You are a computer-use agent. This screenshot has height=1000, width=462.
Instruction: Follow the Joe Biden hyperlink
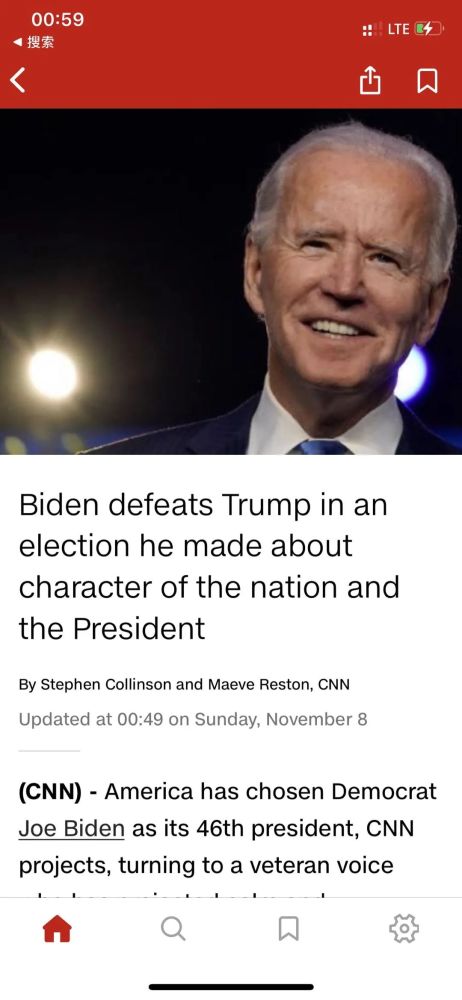(x=71, y=828)
